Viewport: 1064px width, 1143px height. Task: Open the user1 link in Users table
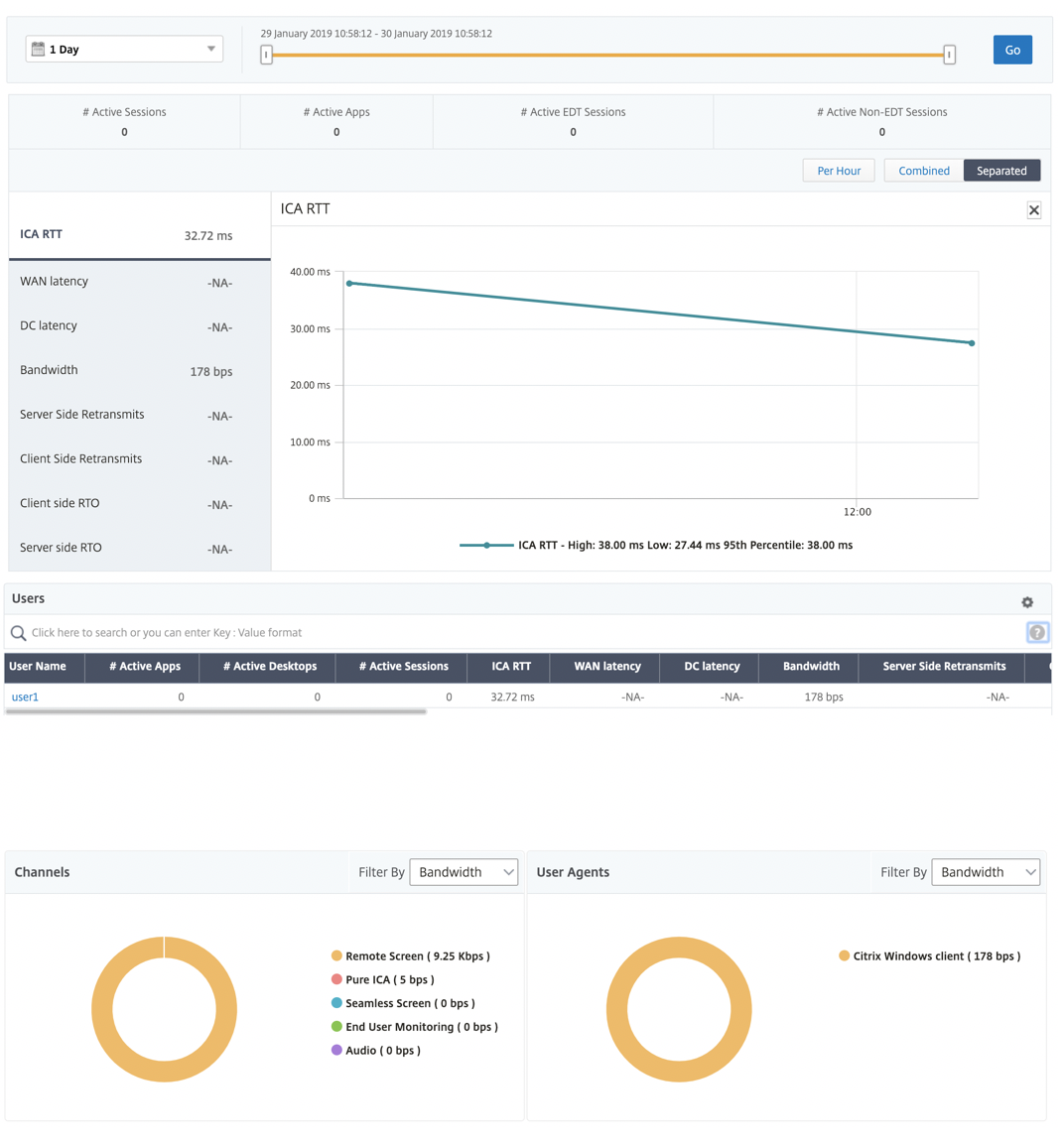[x=25, y=697]
